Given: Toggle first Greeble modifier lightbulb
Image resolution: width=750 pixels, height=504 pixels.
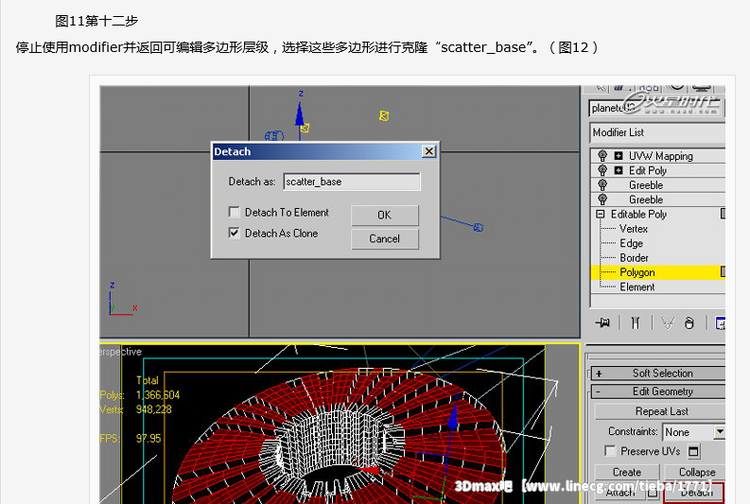Looking at the screenshot, I should 602,185.
